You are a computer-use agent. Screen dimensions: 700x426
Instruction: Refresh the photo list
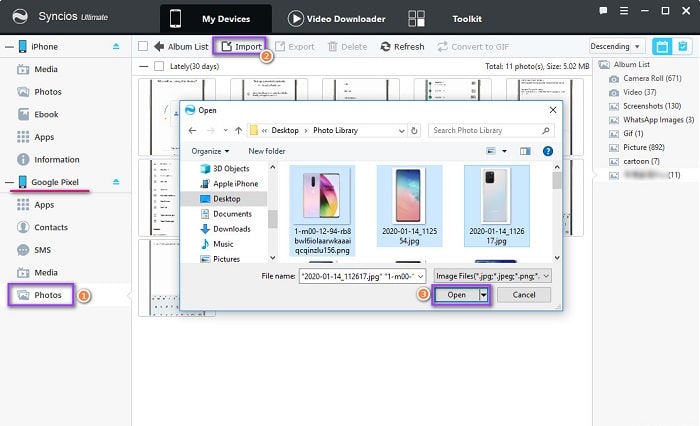tap(402, 46)
